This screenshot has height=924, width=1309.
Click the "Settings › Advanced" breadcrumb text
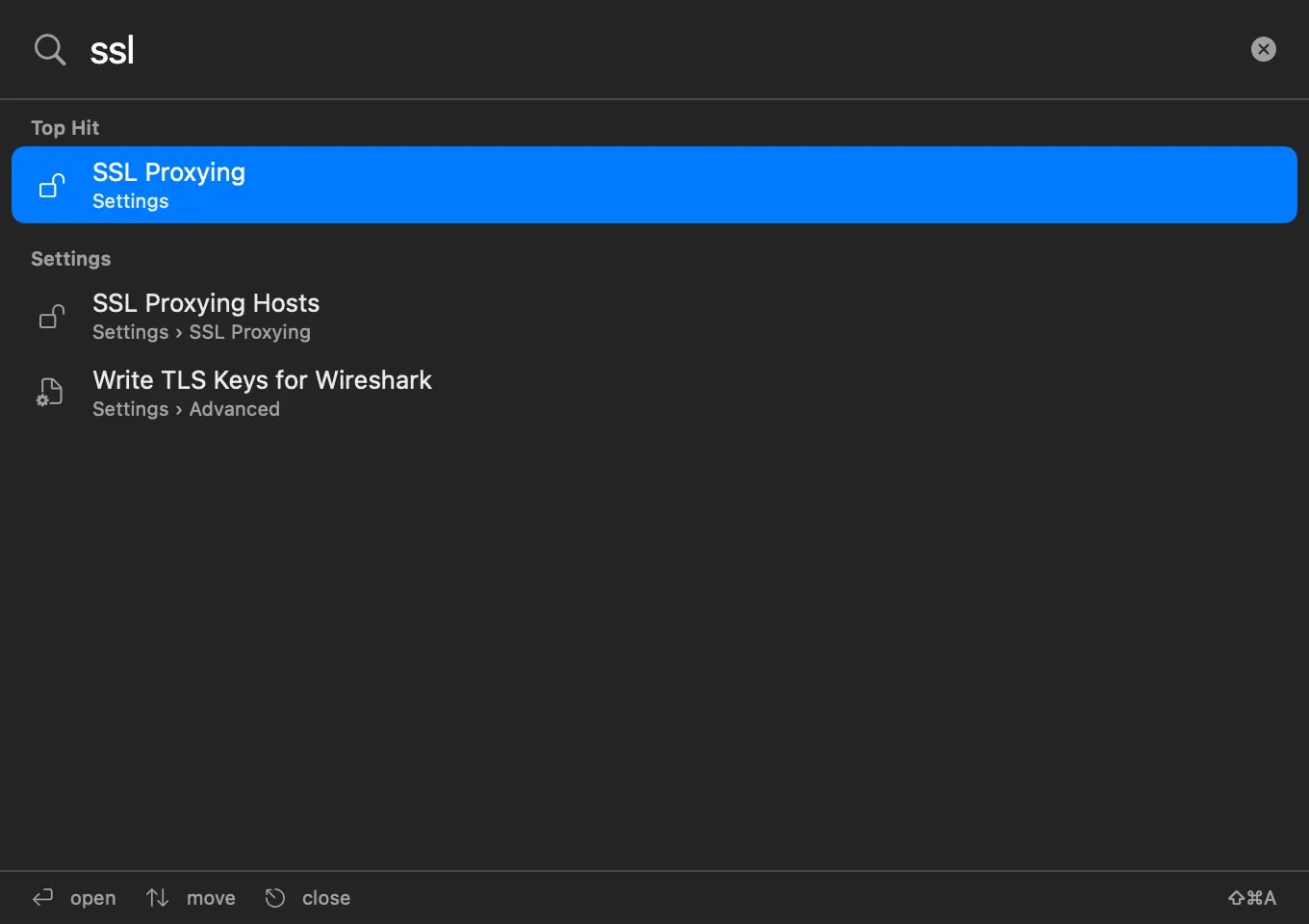click(186, 409)
